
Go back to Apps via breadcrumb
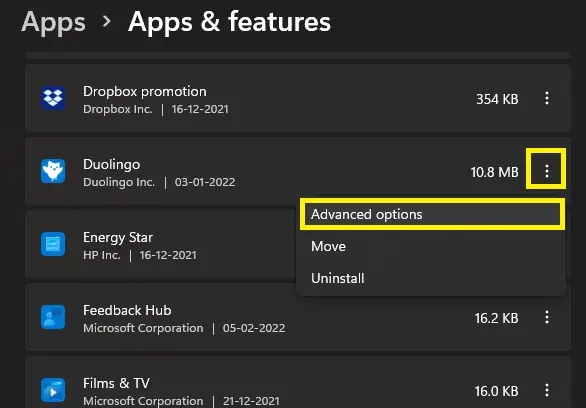(53, 22)
